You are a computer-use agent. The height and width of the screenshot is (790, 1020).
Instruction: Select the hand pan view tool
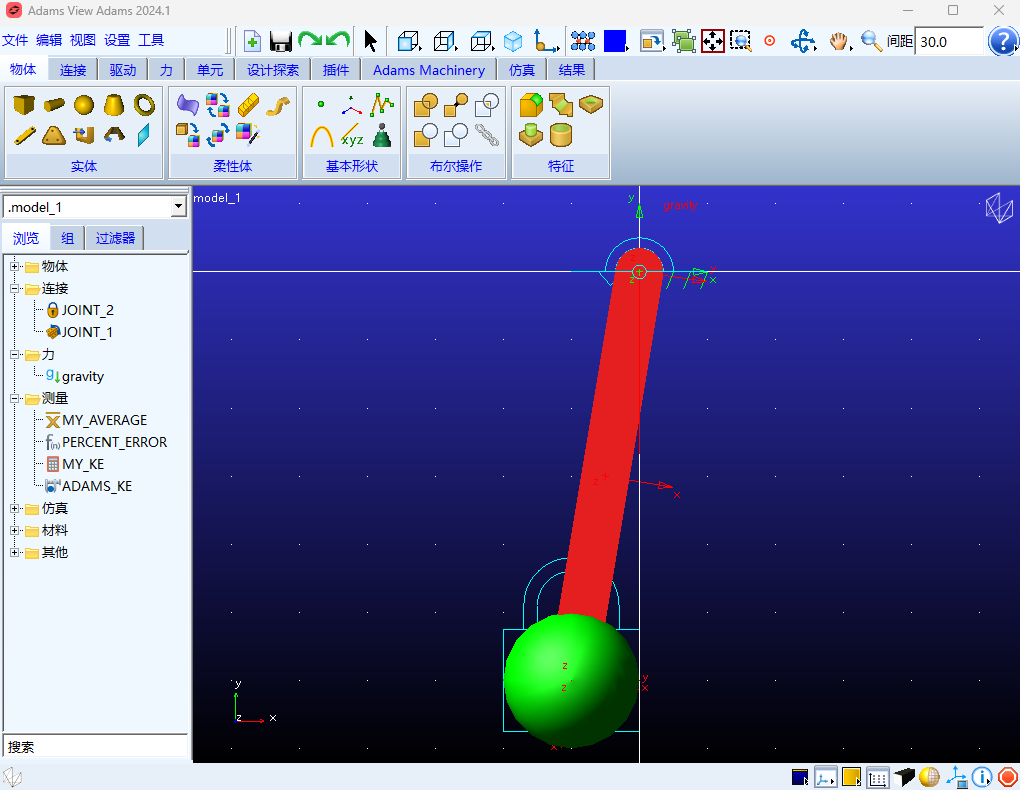pos(839,41)
